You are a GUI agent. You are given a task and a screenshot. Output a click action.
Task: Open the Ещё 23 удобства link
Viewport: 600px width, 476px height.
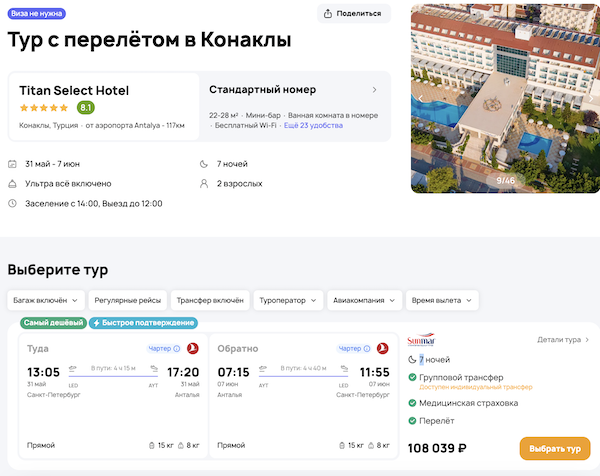(x=313, y=125)
